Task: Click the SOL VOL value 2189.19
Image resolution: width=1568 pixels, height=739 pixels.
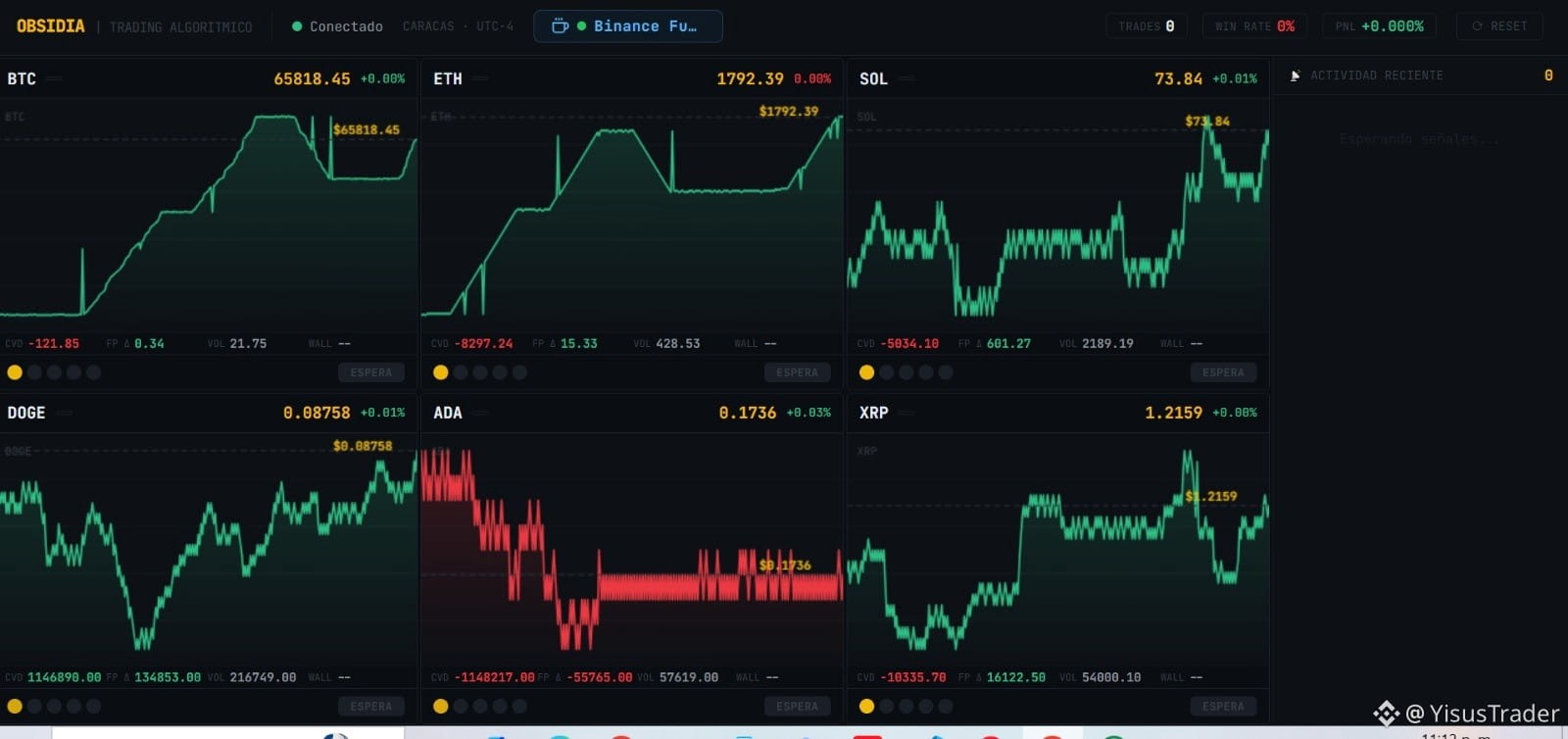Action: point(1107,344)
